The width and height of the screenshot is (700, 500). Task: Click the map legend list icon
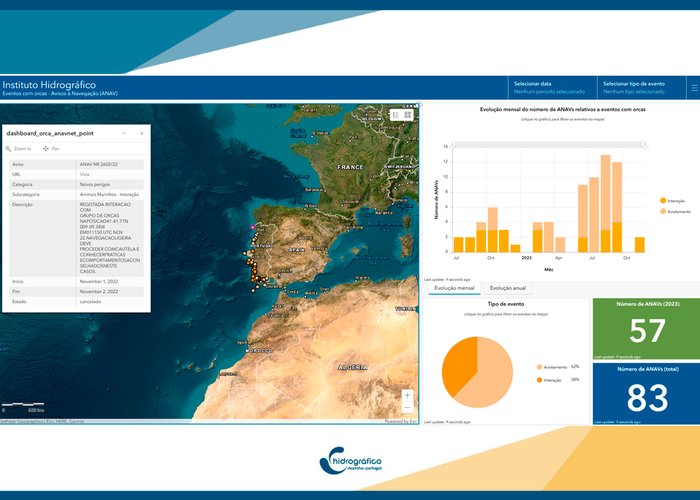pyautogui.click(x=395, y=116)
